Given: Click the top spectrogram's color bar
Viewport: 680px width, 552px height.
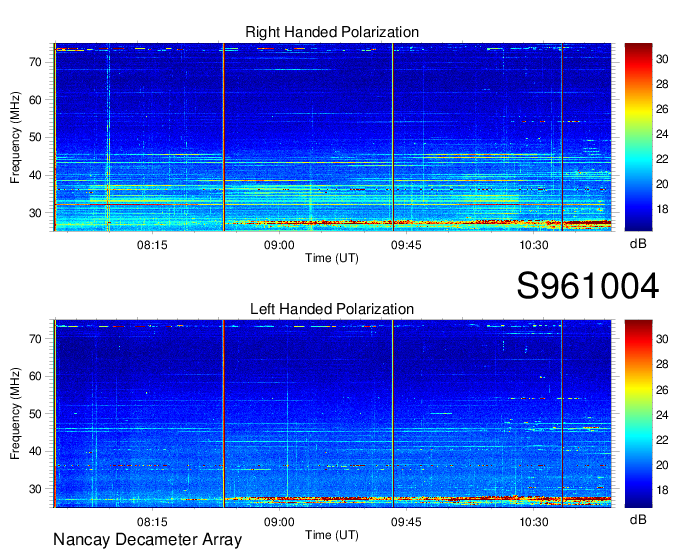Looking at the screenshot, I should pyautogui.click(x=638, y=137).
